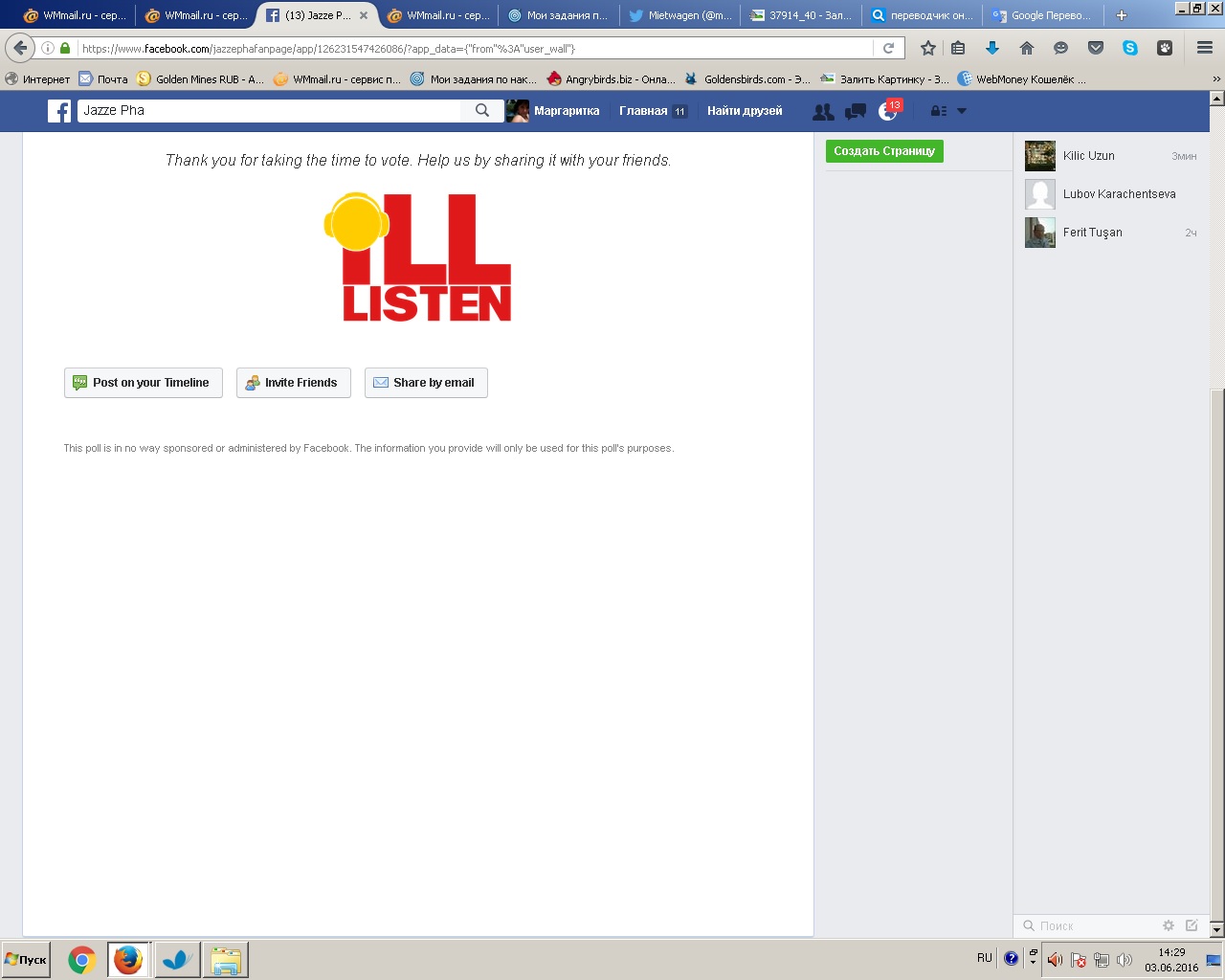Screen dimensions: 1225x980
Task: Open the Firefox hamburger menu
Action: (1205, 48)
